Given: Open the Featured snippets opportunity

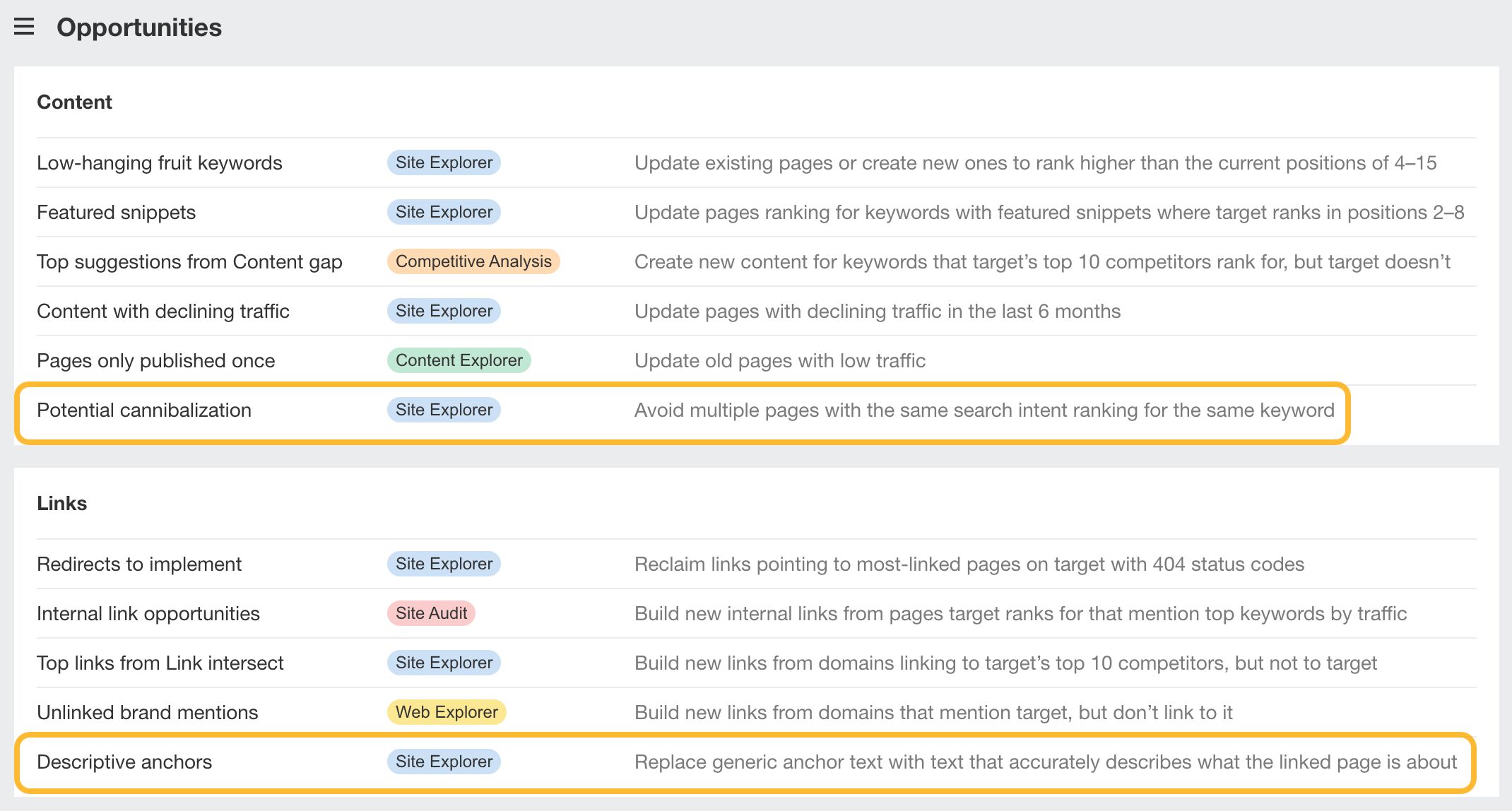Looking at the screenshot, I should (116, 212).
